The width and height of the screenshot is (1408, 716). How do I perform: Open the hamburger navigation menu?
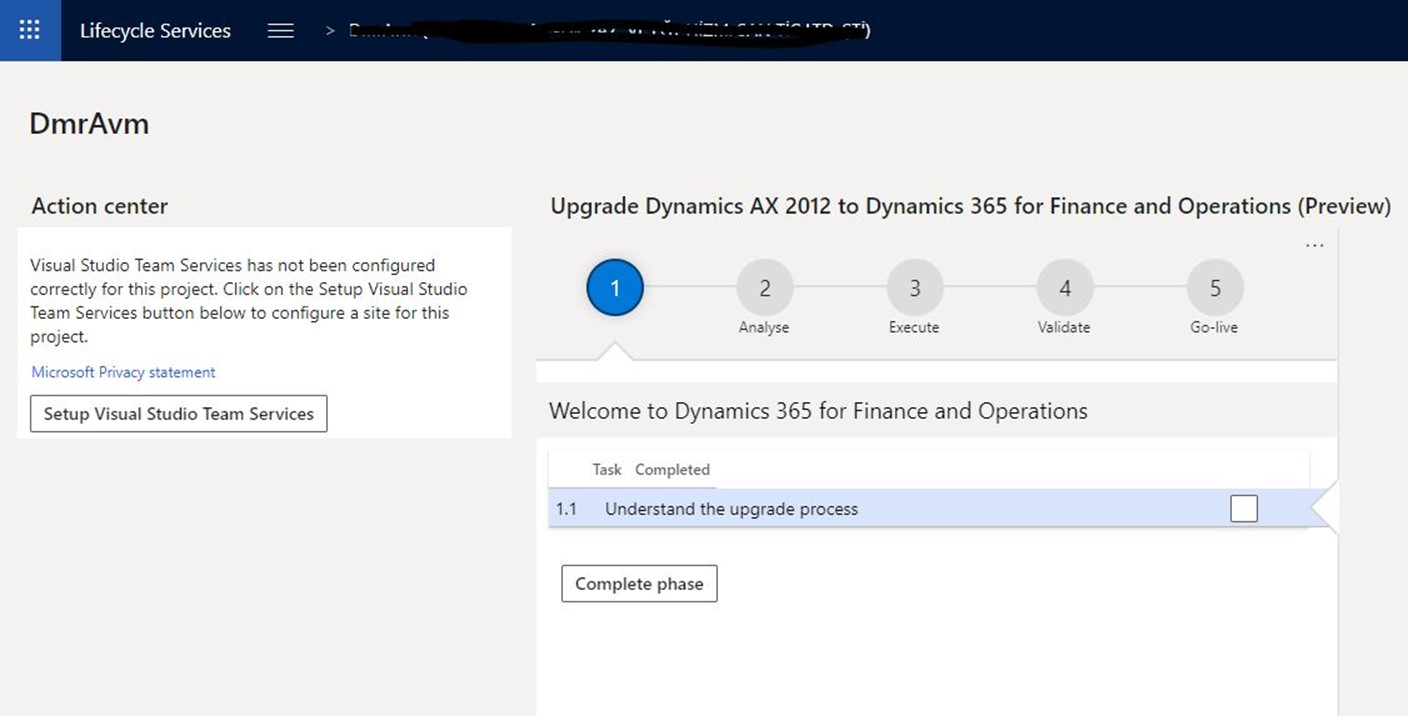click(281, 31)
